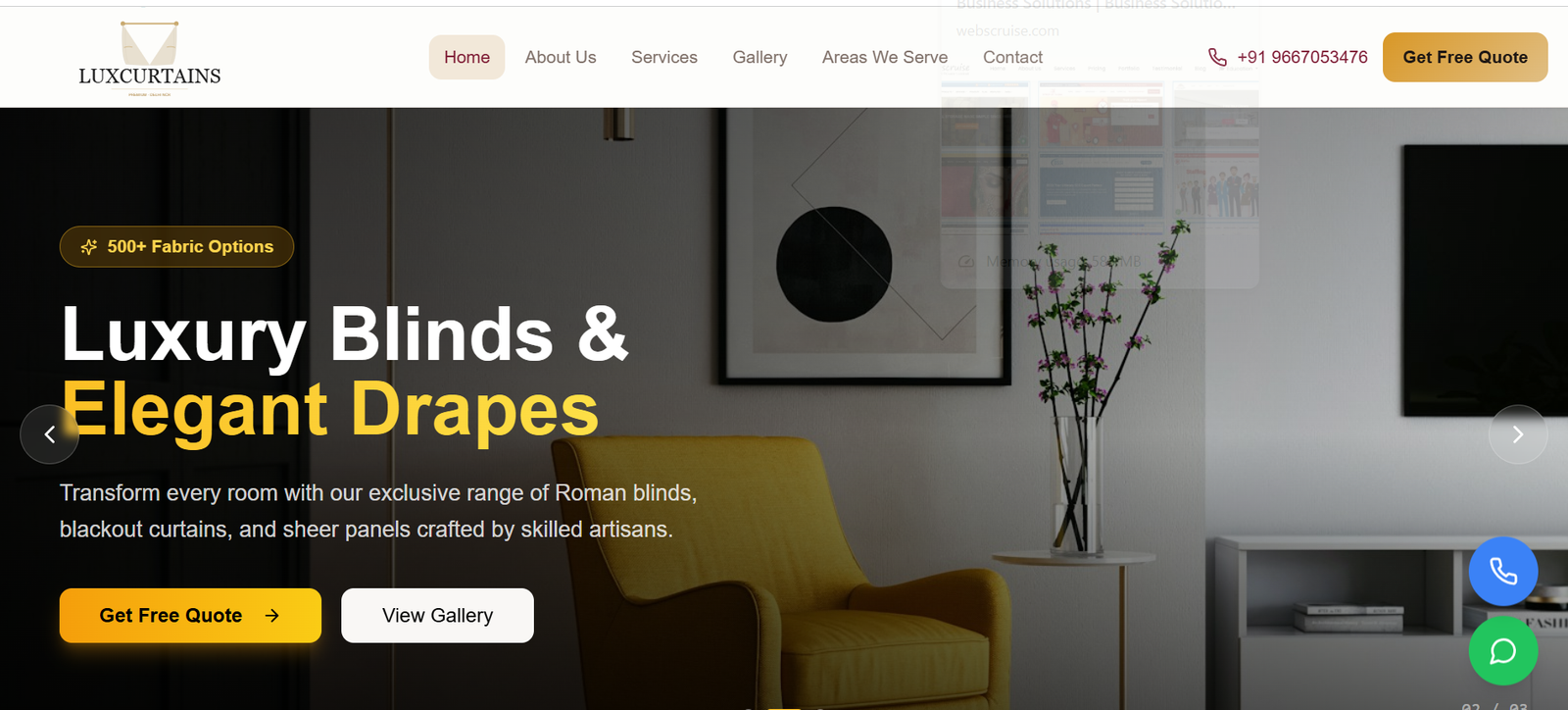Click the View Gallery button

pyautogui.click(x=437, y=616)
